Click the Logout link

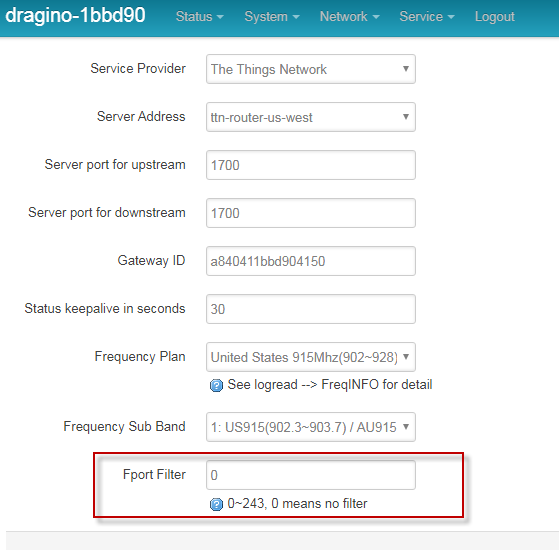pyautogui.click(x=494, y=16)
